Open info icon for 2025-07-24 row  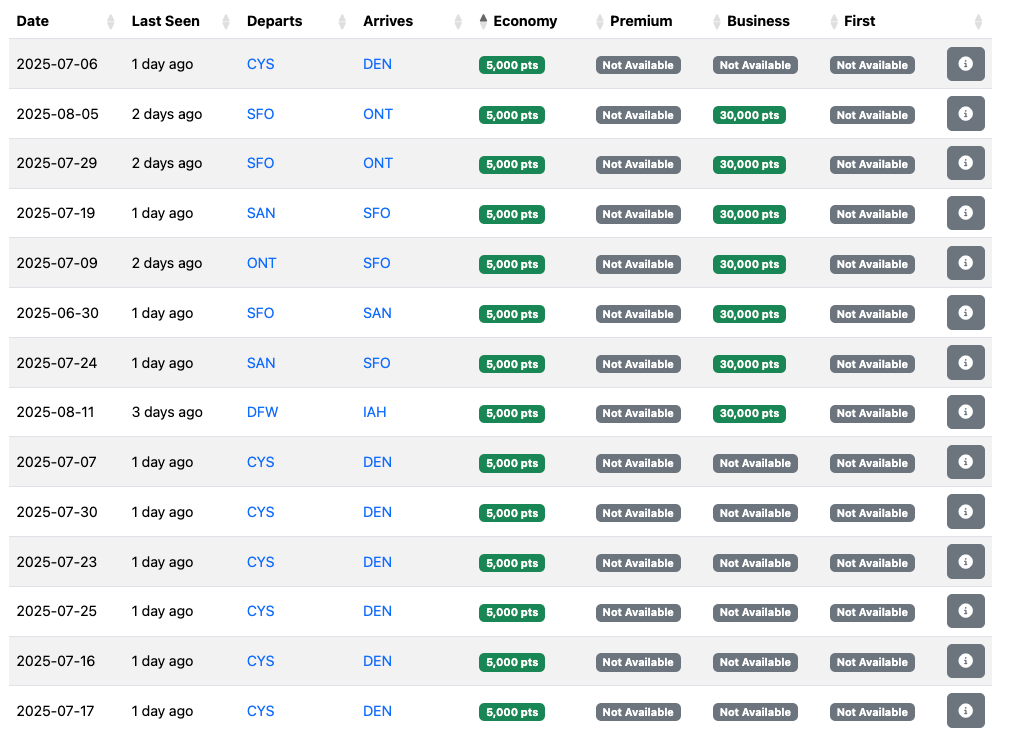pyautogui.click(x=965, y=362)
